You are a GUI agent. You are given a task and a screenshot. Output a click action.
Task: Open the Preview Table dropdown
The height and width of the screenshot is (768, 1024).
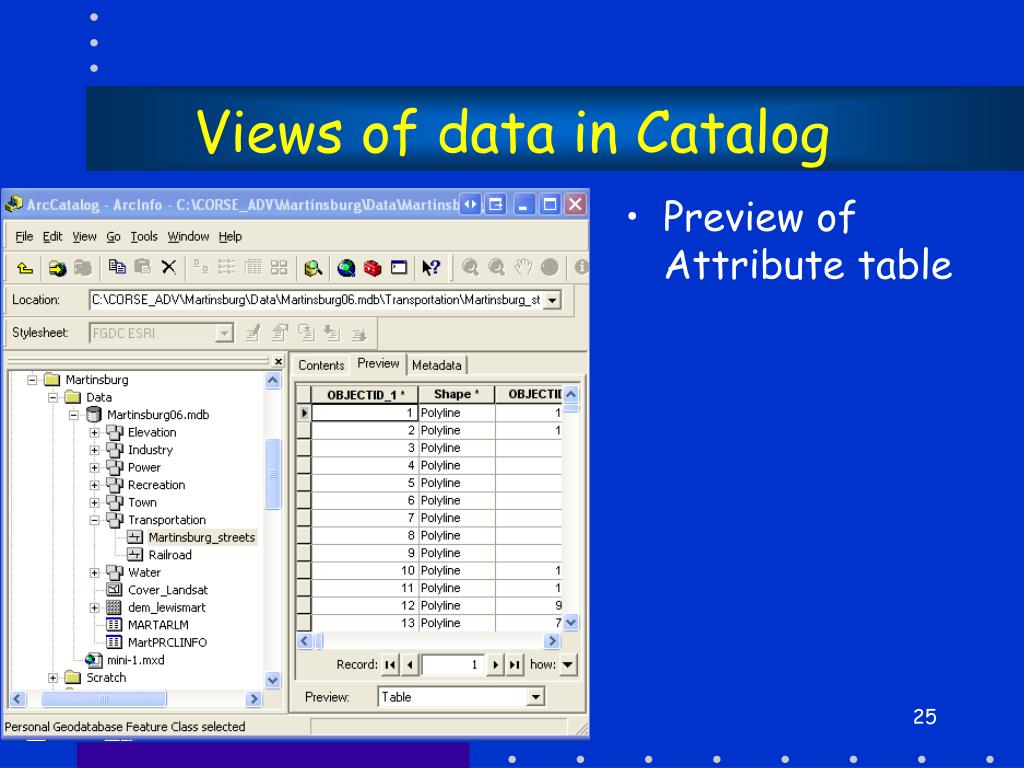[x=536, y=697]
